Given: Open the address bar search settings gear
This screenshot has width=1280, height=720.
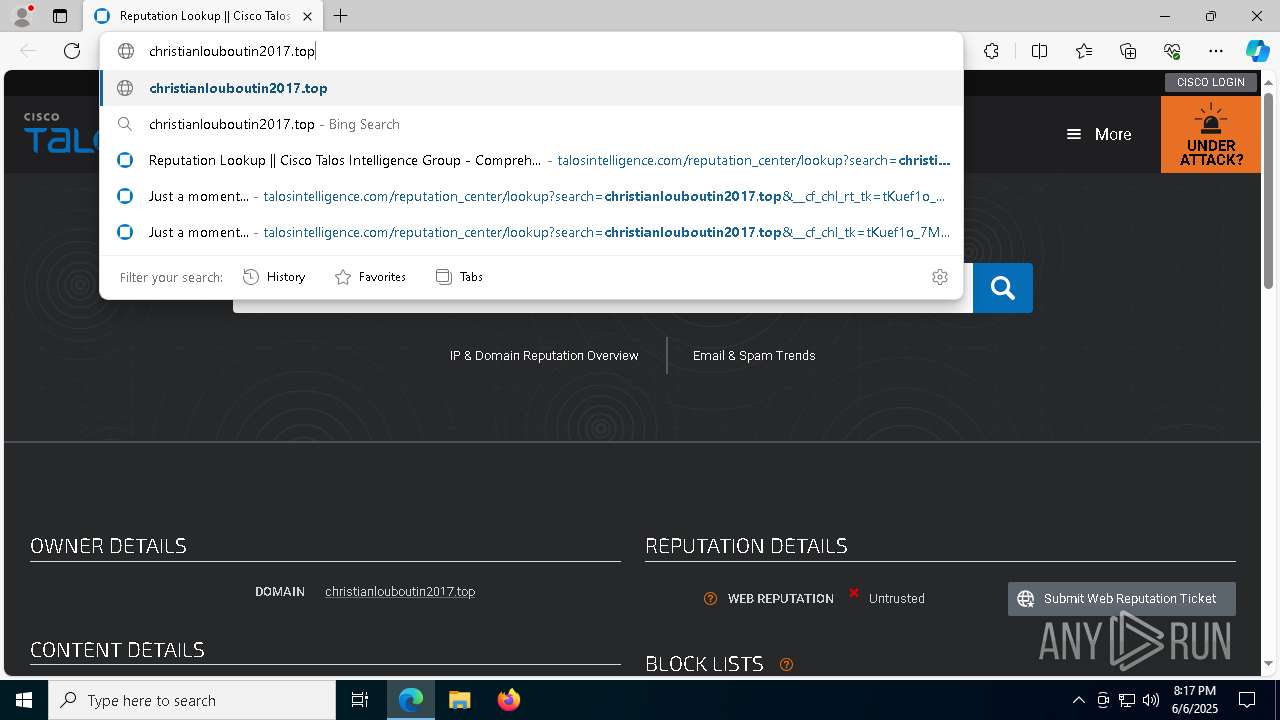Looking at the screenshot, I should tap(939, 277).
